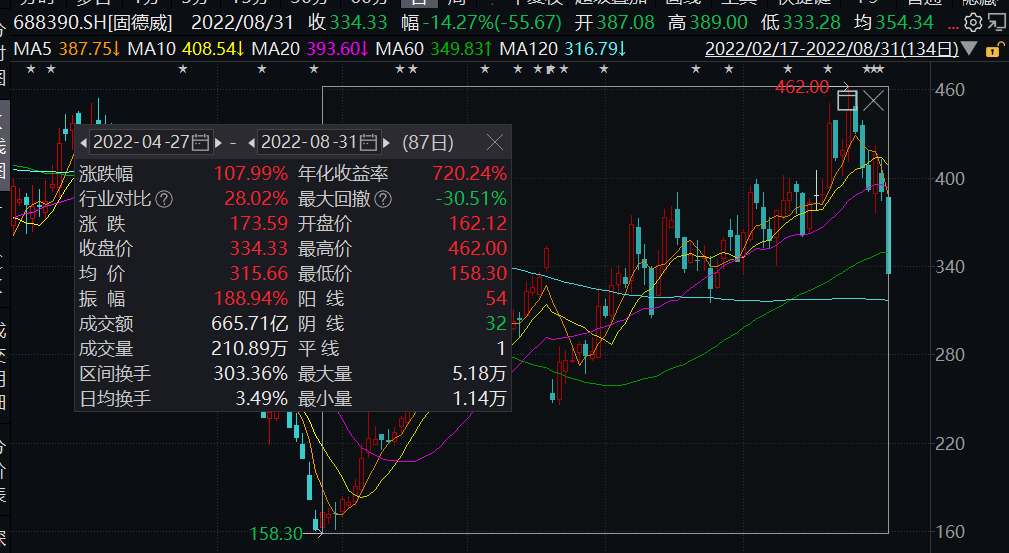Click the 成交额 value 665.71亿
The width and height of the screenshot is (1009, 553).
pyautogui.click(x=250, y=324)
